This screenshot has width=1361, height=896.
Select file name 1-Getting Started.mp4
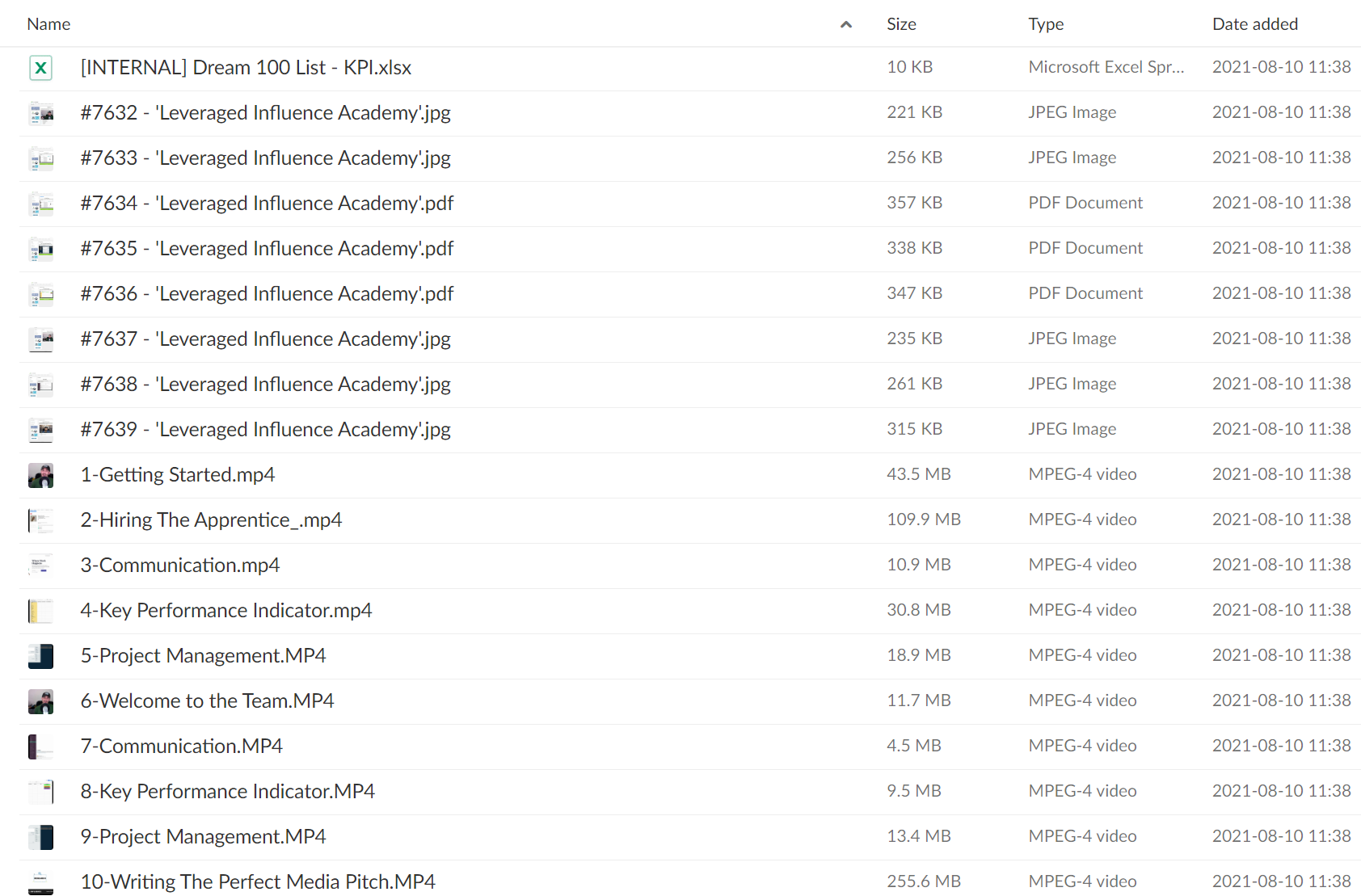[178, 475]
